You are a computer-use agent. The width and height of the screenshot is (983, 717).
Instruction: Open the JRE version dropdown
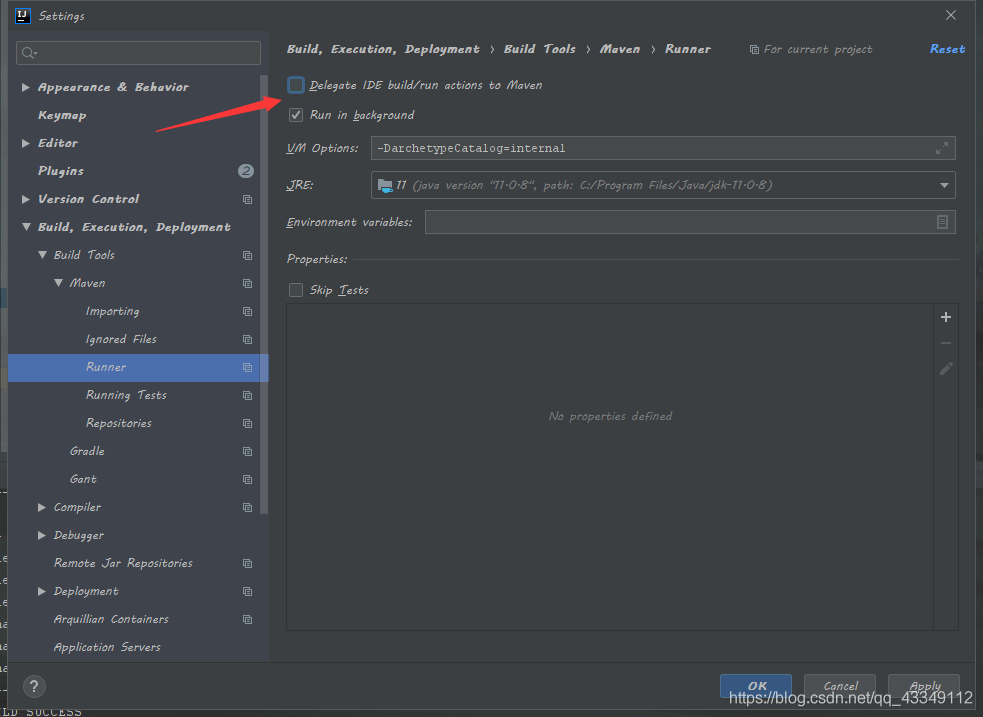tap(944, 186)
